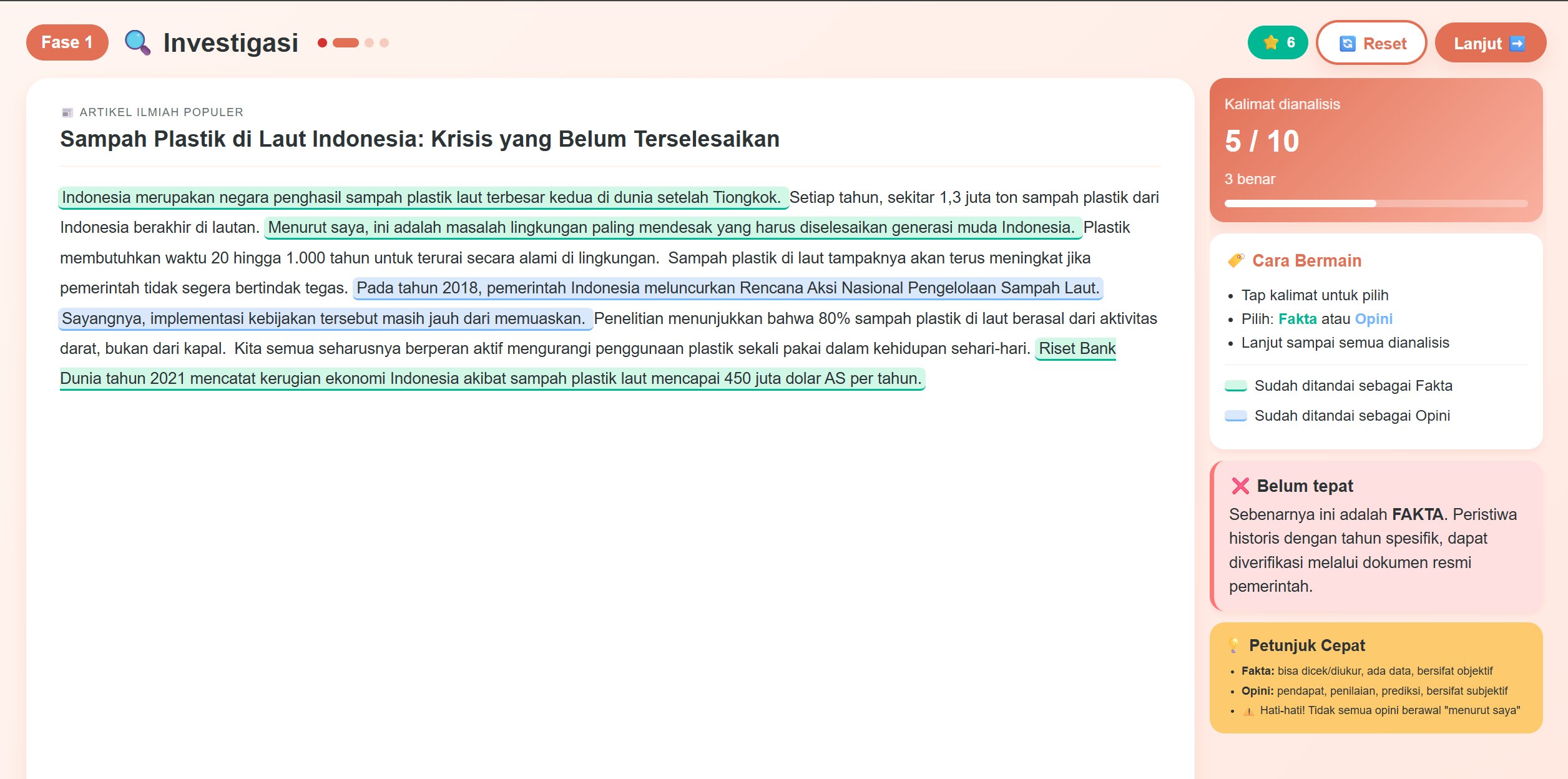The height and width of the screenshot is (779, 1568).
Task: Click the "ARTIKEL ILMIAH POPULER" label
Action: click(161, 112)
